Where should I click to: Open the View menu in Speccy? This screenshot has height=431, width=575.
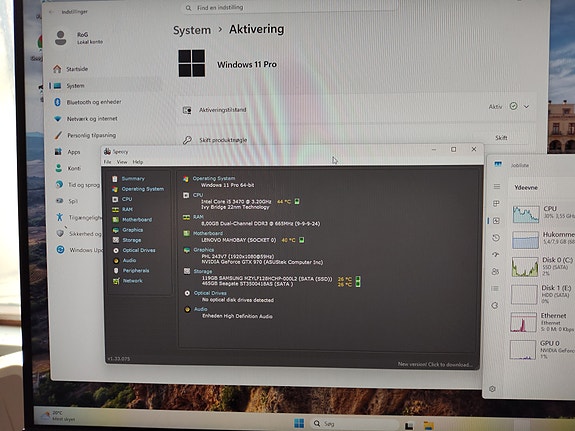(x=122, y=162)
